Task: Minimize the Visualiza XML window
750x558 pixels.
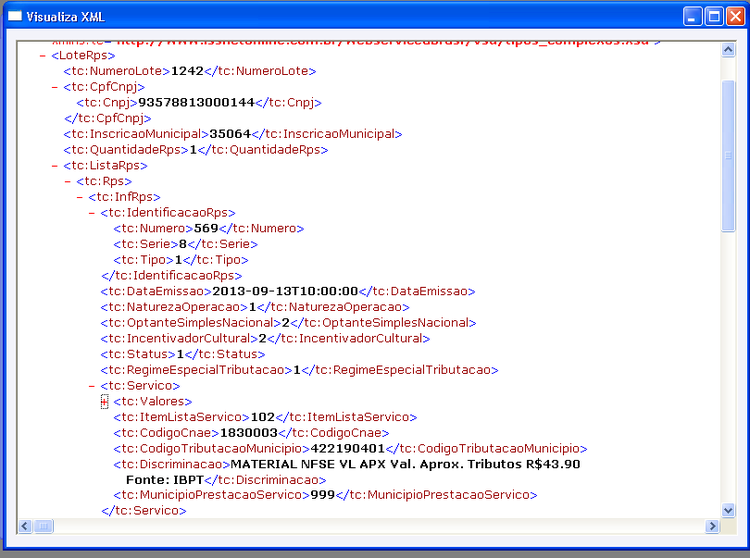Action: coord(692,17)
